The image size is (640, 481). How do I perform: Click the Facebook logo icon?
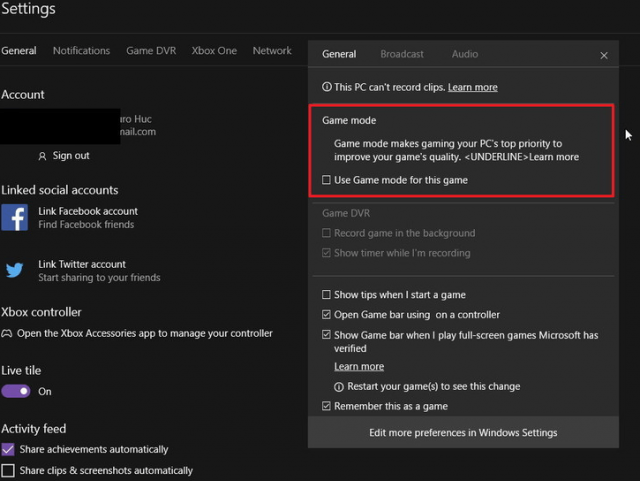click(14, 217)
